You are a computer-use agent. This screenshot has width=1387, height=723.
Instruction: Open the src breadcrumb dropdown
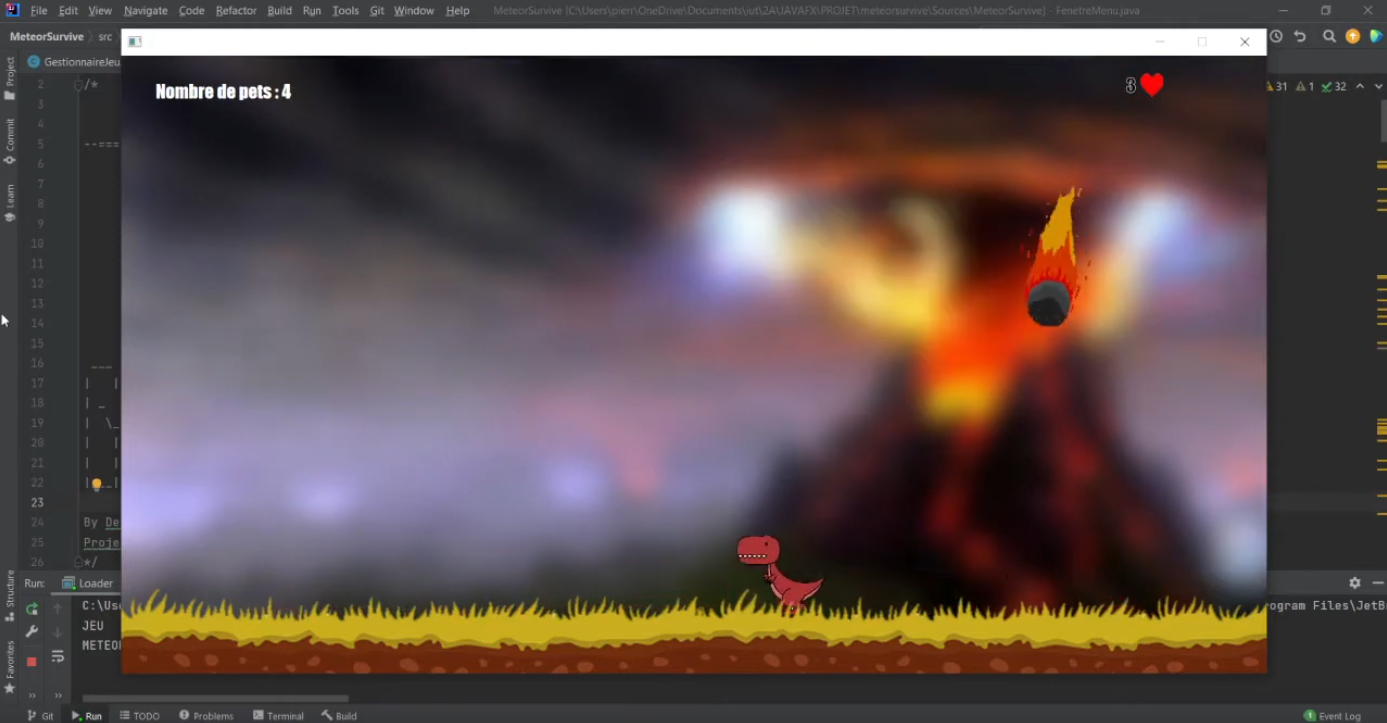click(x=104, y=36)
